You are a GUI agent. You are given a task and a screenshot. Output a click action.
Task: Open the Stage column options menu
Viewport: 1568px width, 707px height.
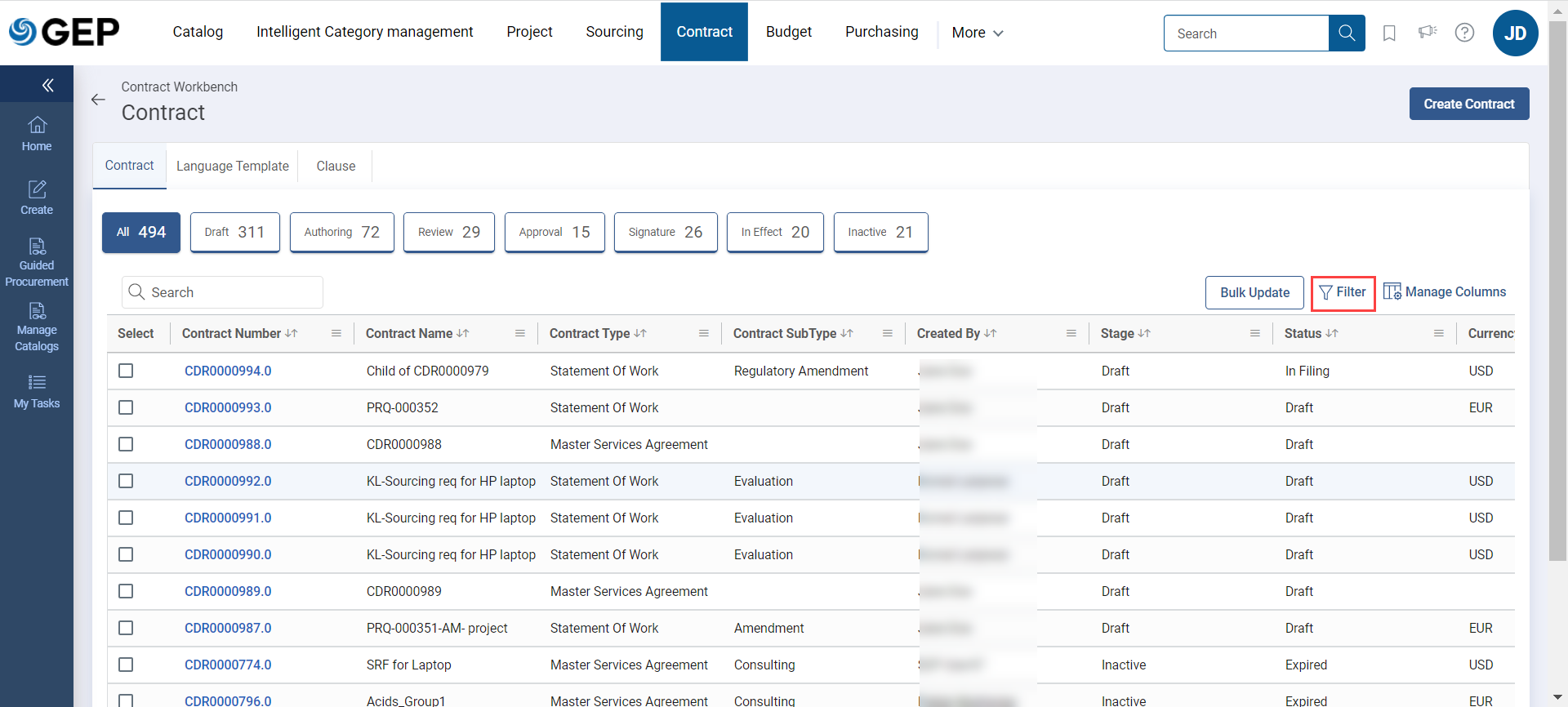click(1254, 333)
